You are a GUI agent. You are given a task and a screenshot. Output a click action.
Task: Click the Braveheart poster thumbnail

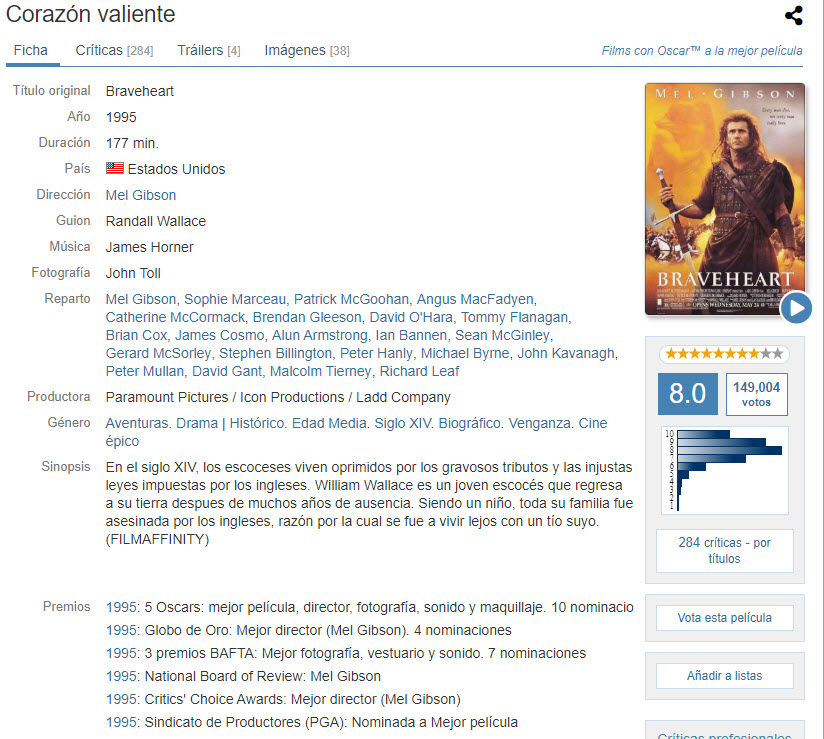(x=724, y=199)
